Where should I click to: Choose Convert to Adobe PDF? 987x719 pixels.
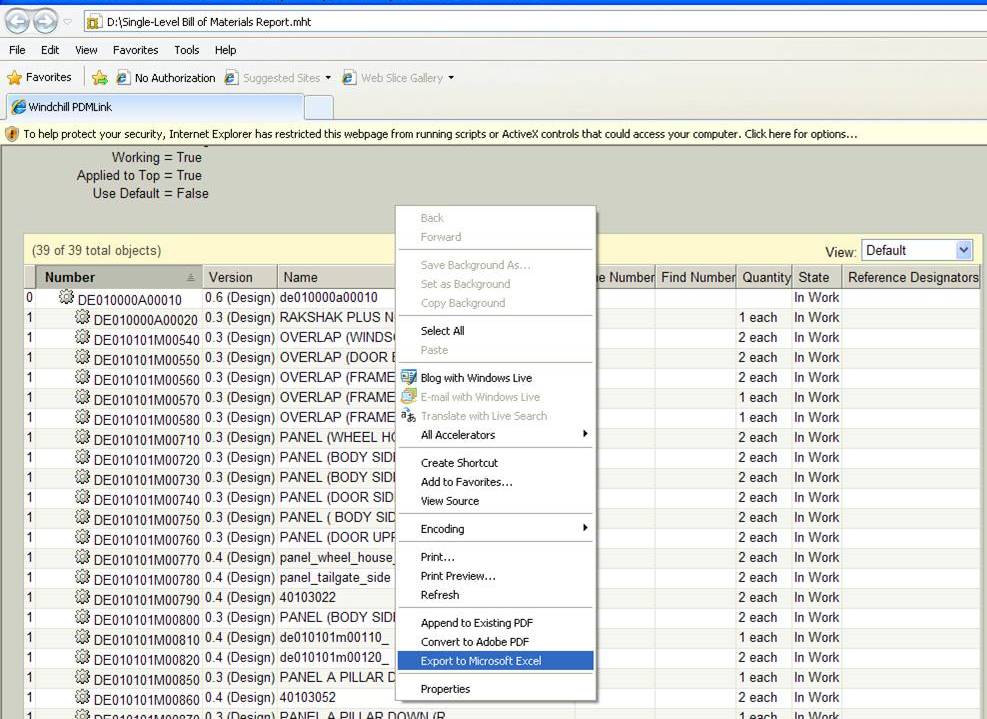tap(496, 642)
